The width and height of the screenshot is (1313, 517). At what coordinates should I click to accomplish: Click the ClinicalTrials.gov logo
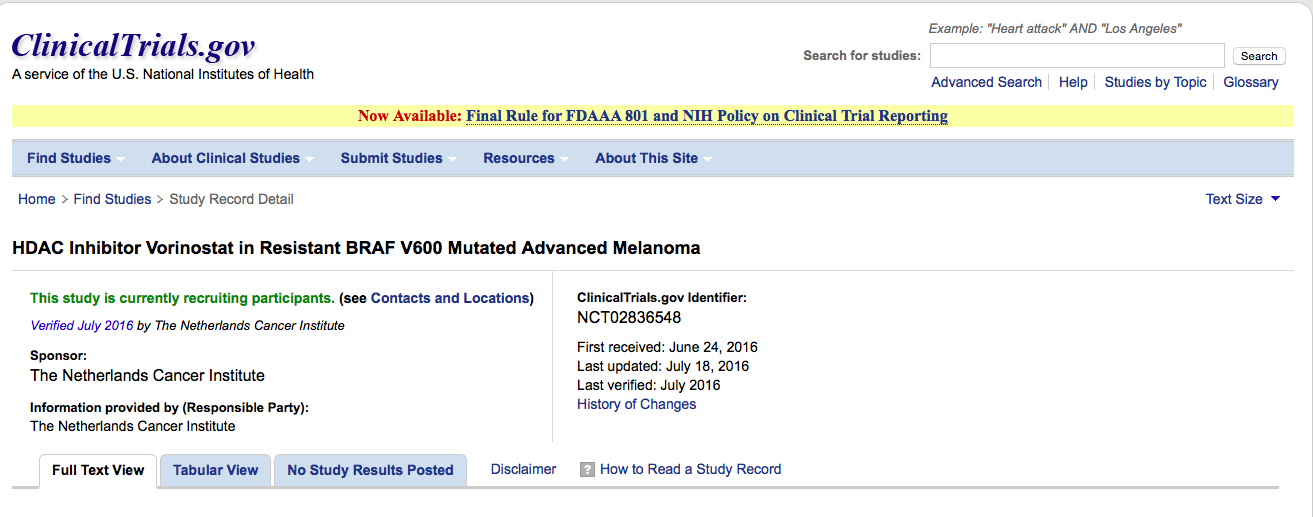[133, 45]
